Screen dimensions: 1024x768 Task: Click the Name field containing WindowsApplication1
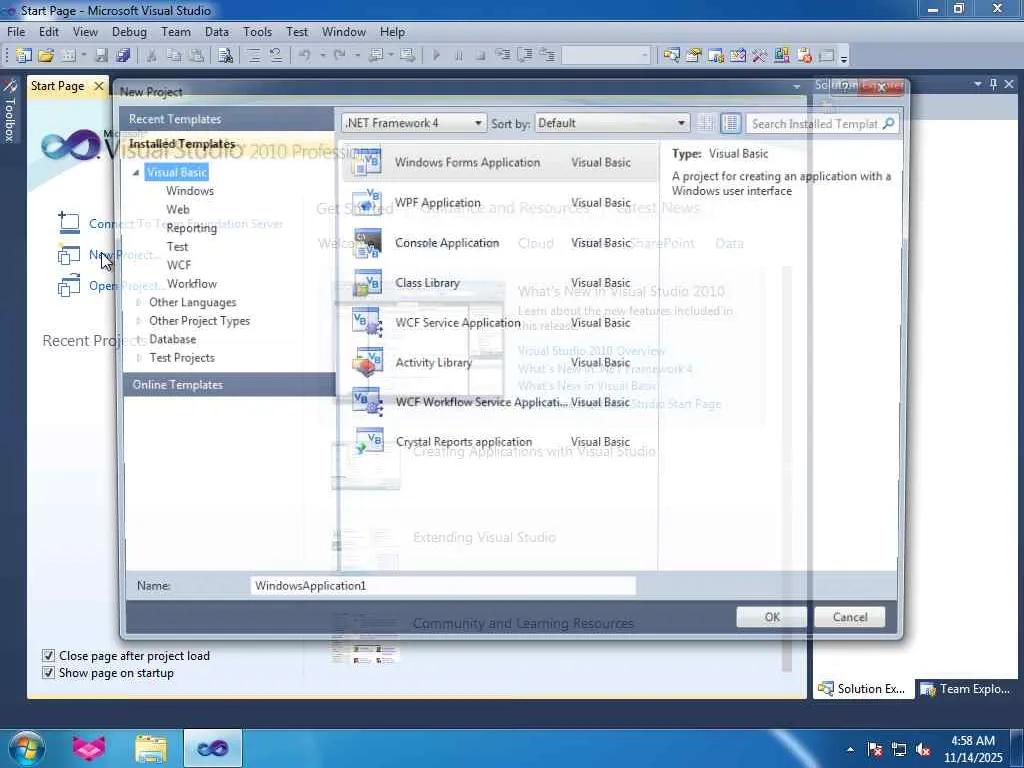click(443, 586)
